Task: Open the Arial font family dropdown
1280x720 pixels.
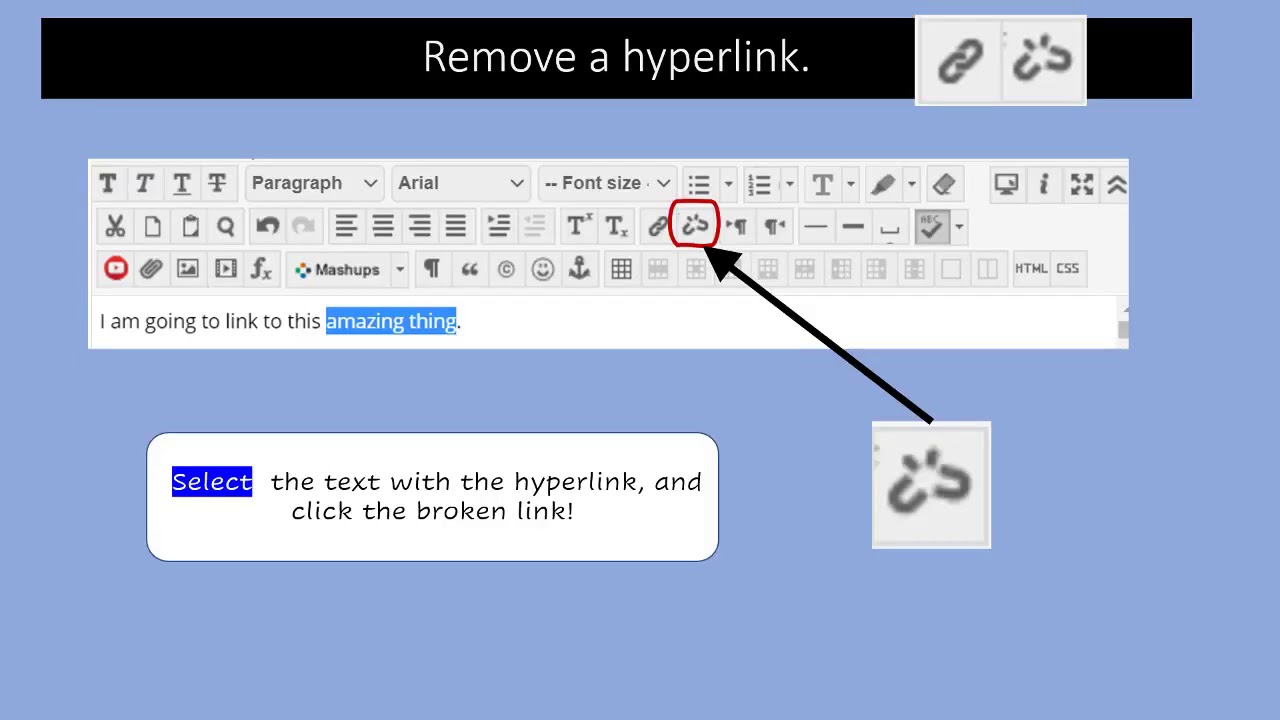Action: pos(460,183)
